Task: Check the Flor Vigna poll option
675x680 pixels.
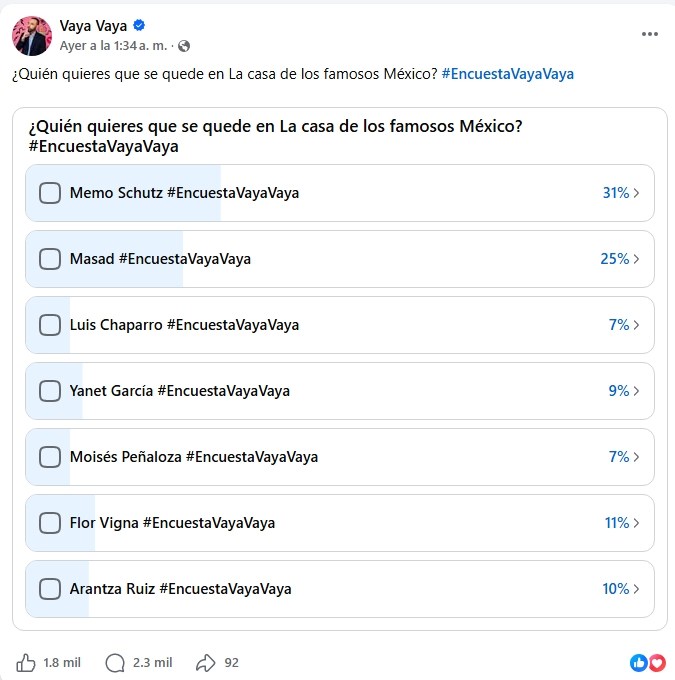Action: click(50, 523)
